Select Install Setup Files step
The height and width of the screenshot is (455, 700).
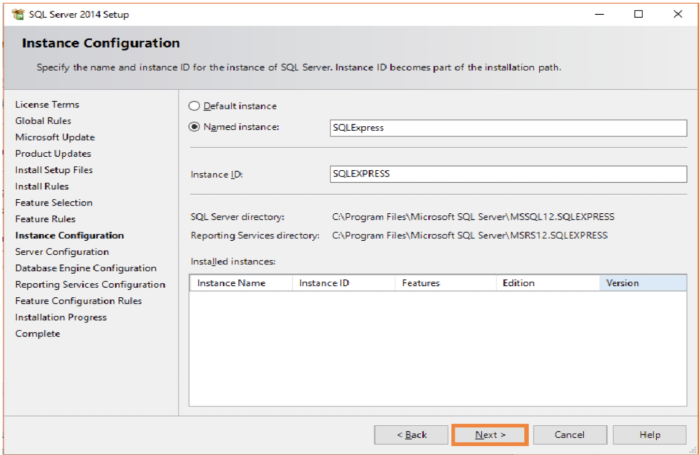(54, 170)
